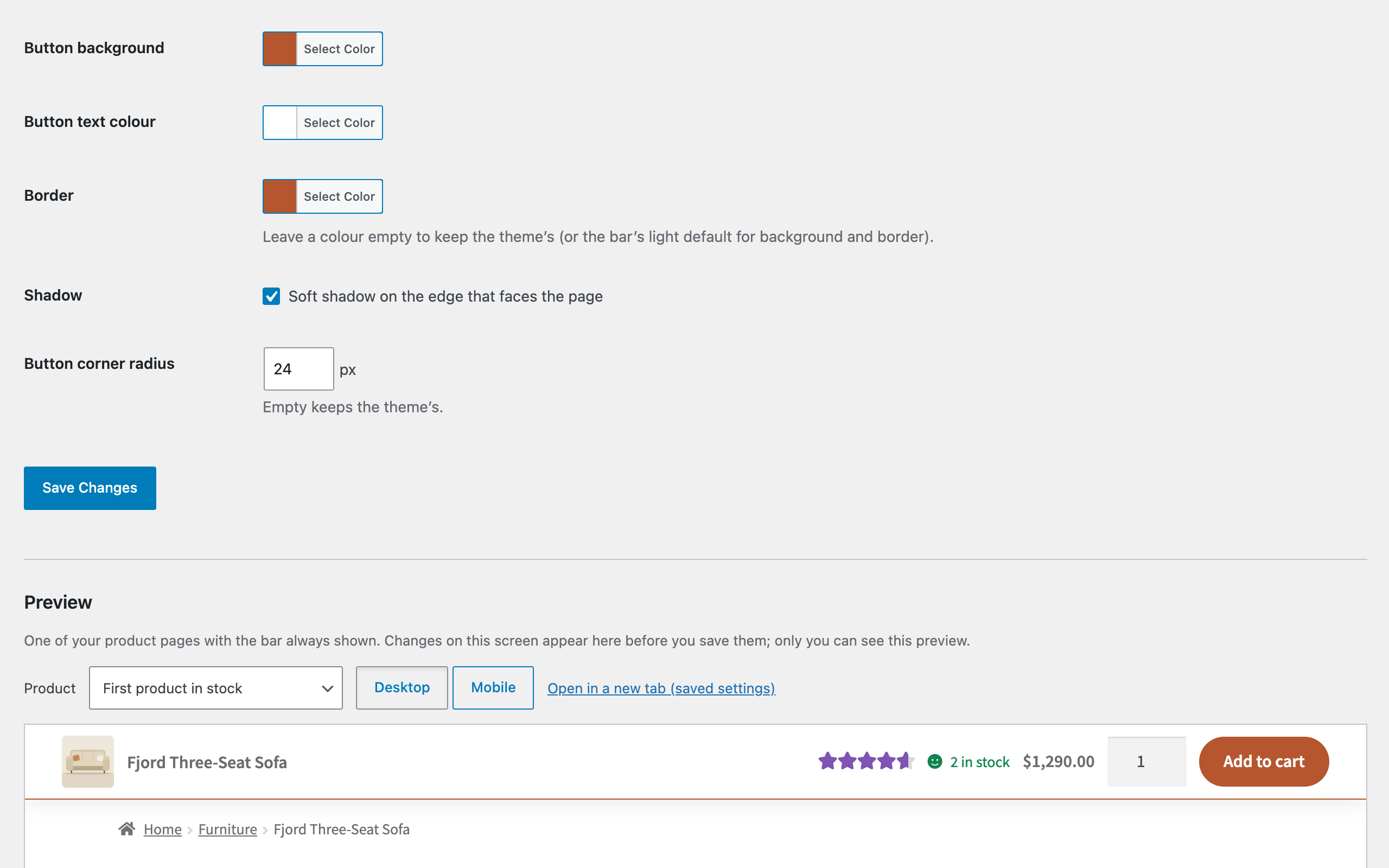Switch preview to Desktop
Screen dimensions: 1389x868
(x=402, y=688)
